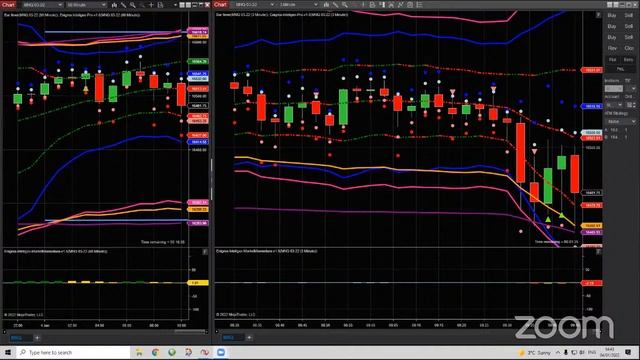Click Close button in Chart Trader
Image resolution: width=640 pixels, height=360 pixels.
629,49
